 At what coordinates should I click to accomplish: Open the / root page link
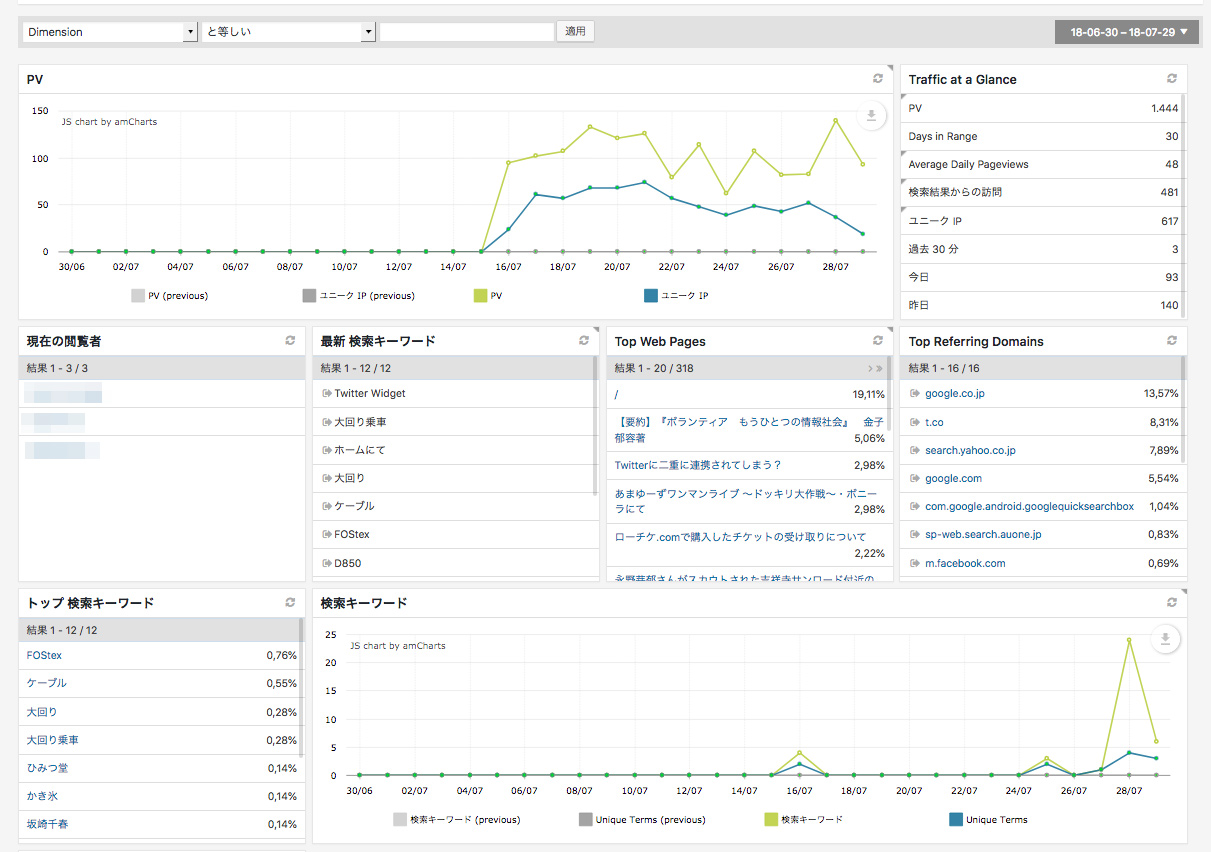617,395
